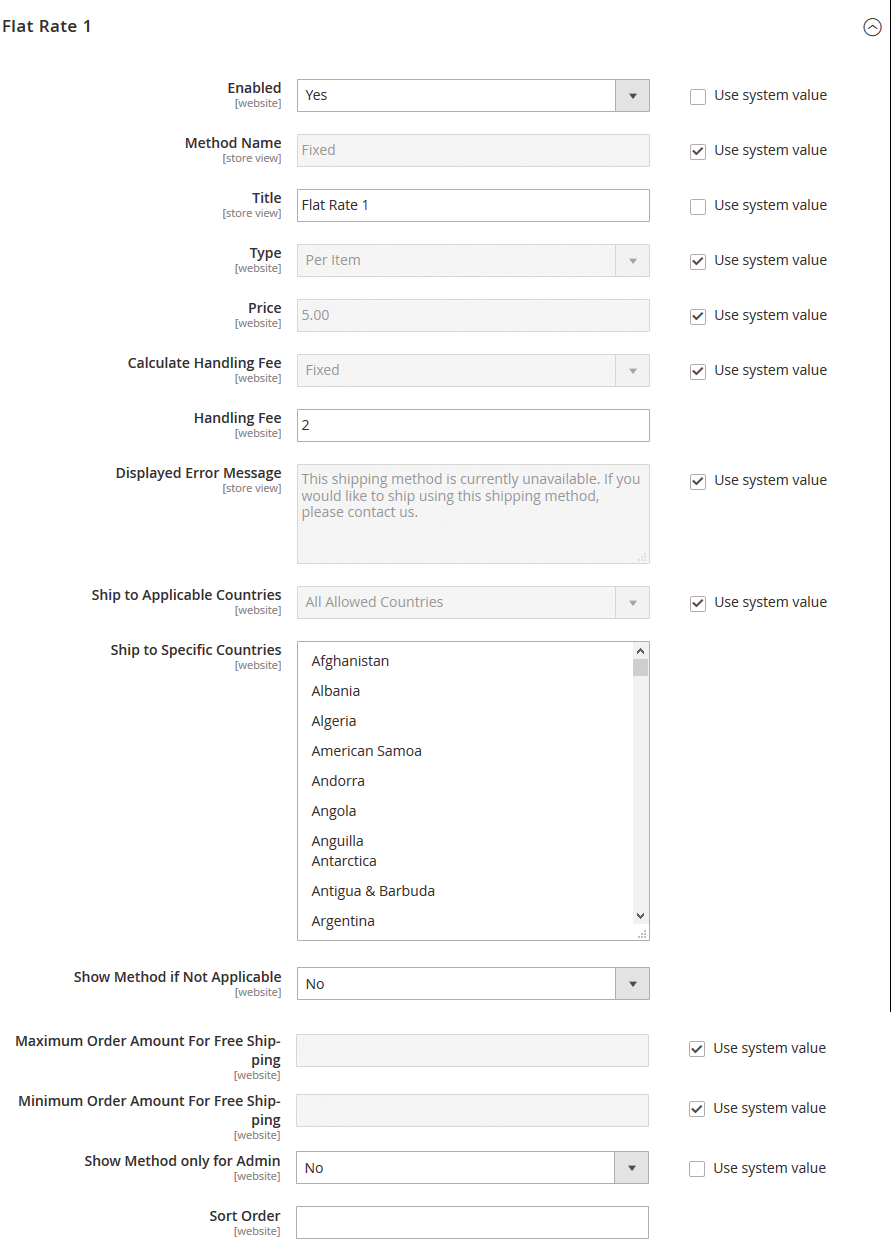Screen dimensions: 891x1258
Task: Uncheck system value for Displayed Error Message
Action: (x=698, y=481)
